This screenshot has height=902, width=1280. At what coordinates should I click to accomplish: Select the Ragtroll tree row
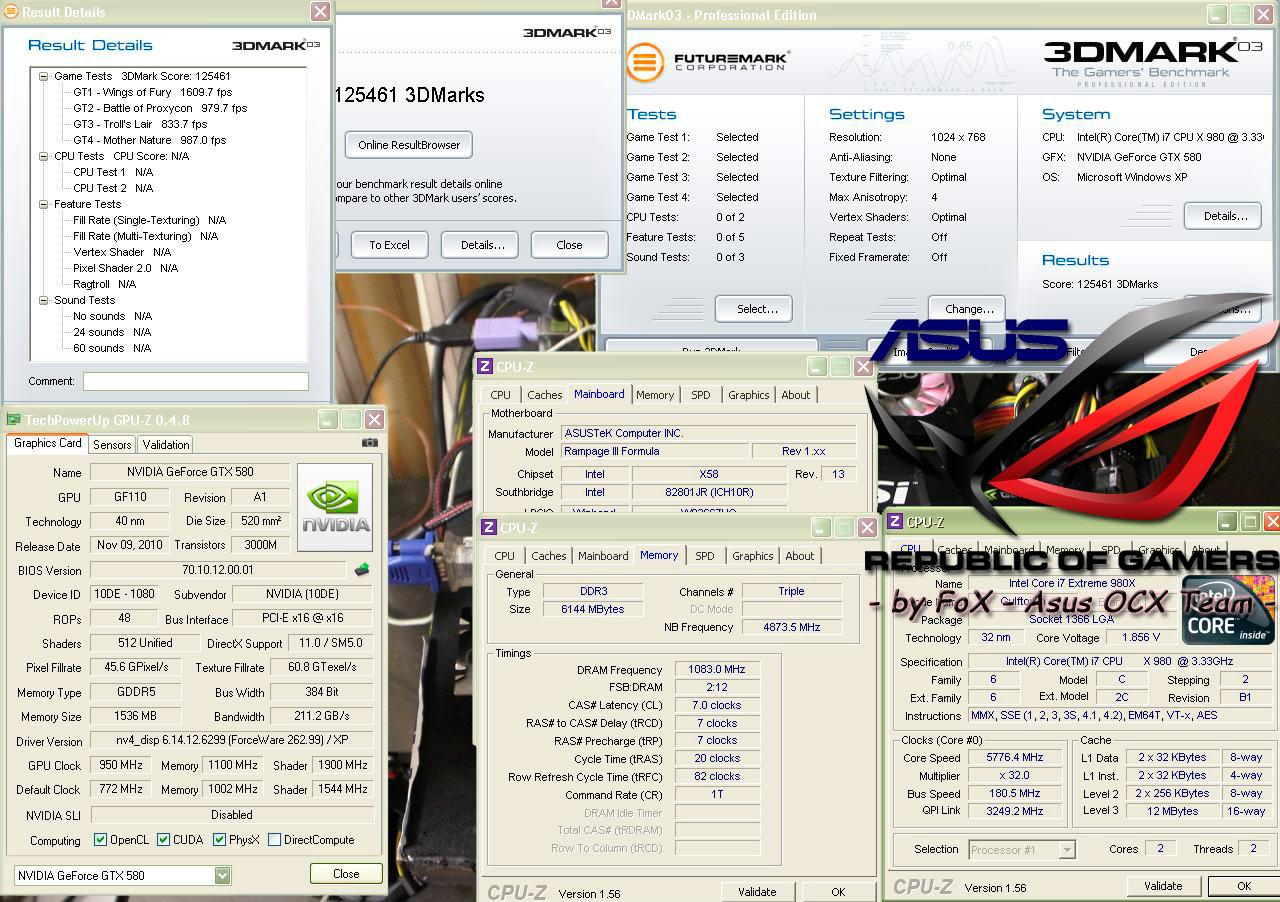coord(104,284)
